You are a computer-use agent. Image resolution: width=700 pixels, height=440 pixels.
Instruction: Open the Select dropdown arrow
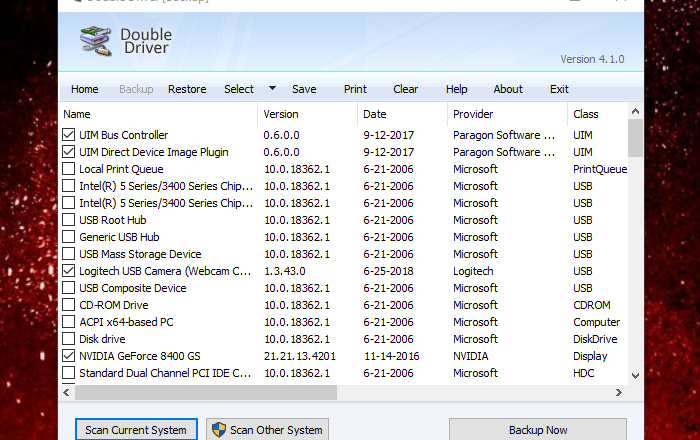click(x=272, y=88)
